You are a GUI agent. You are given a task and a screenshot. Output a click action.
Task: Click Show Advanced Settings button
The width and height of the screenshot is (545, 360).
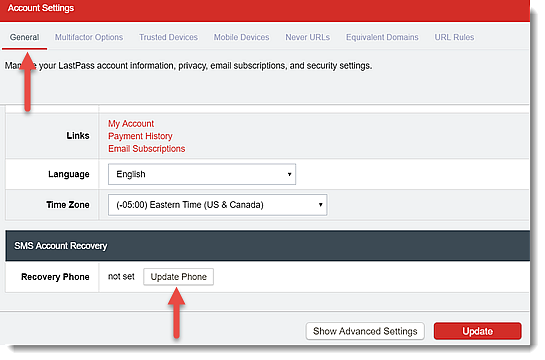click(365, 331)
